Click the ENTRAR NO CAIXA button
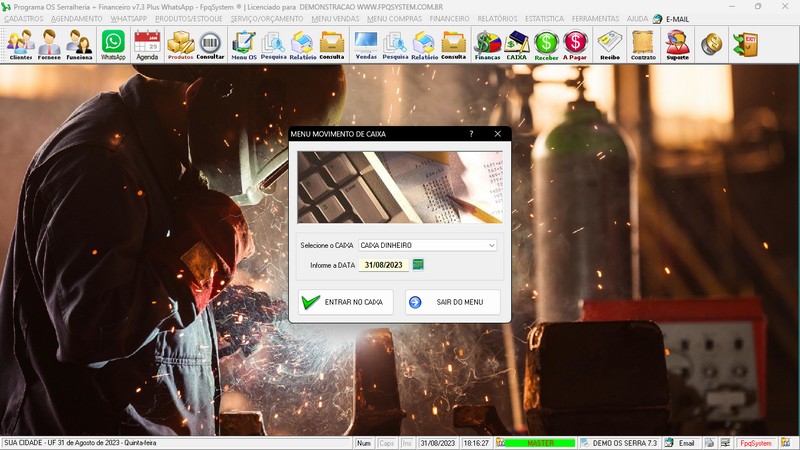 346,302
